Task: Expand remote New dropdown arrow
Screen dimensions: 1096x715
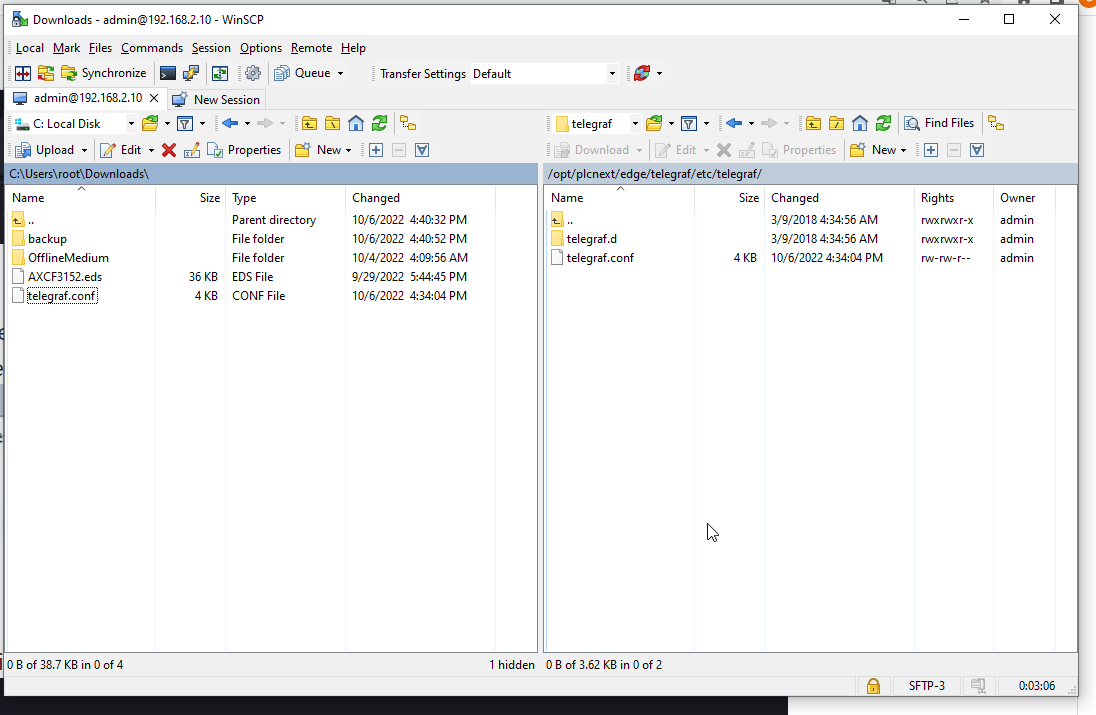Action: [x=903, y=150]
